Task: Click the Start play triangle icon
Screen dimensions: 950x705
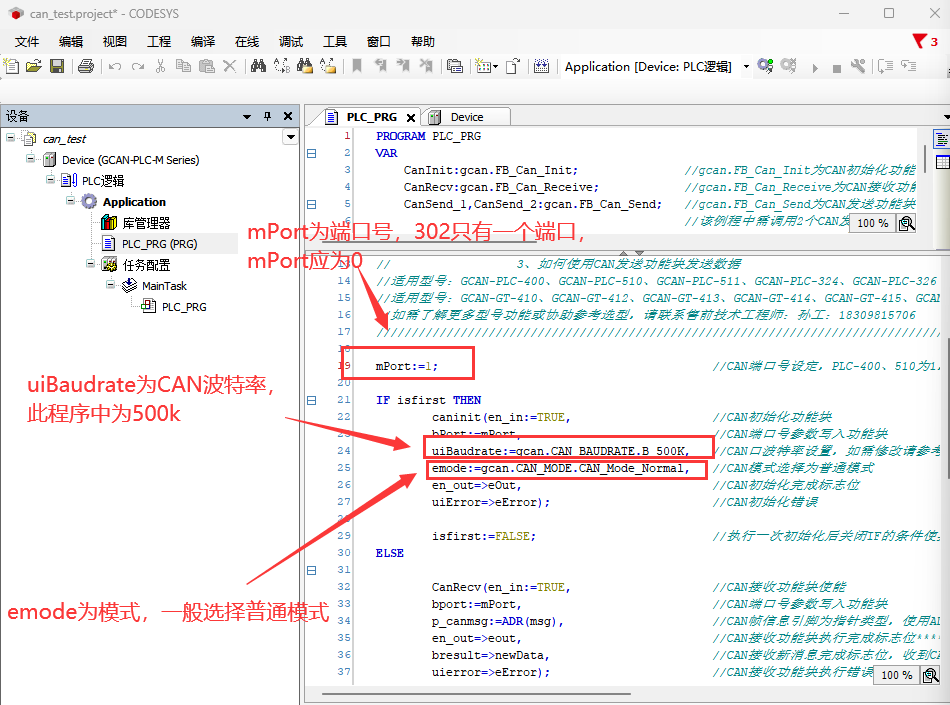Action: point(815,68)
